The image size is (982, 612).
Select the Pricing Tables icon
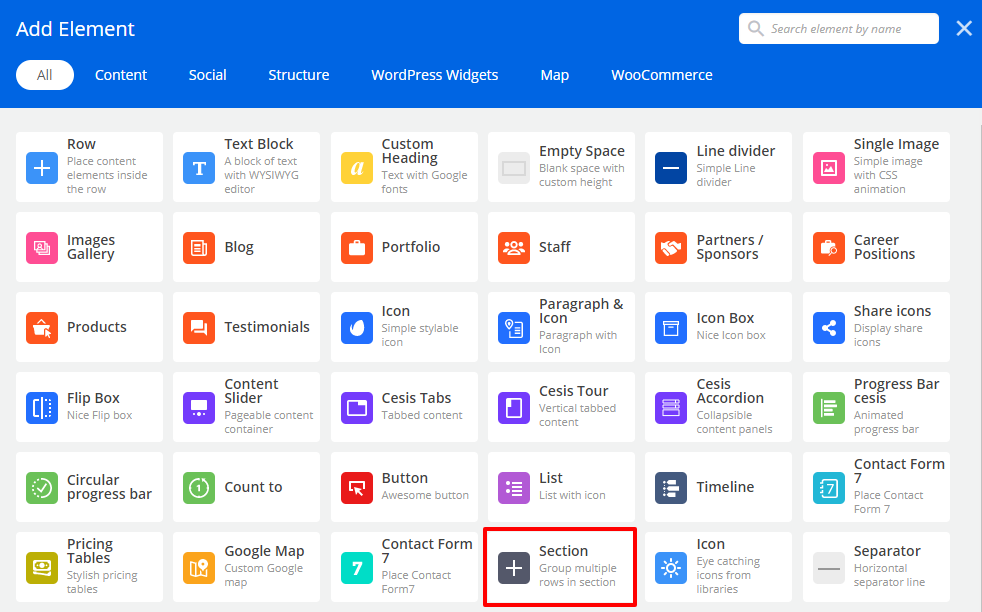click(x=42, y=568)
